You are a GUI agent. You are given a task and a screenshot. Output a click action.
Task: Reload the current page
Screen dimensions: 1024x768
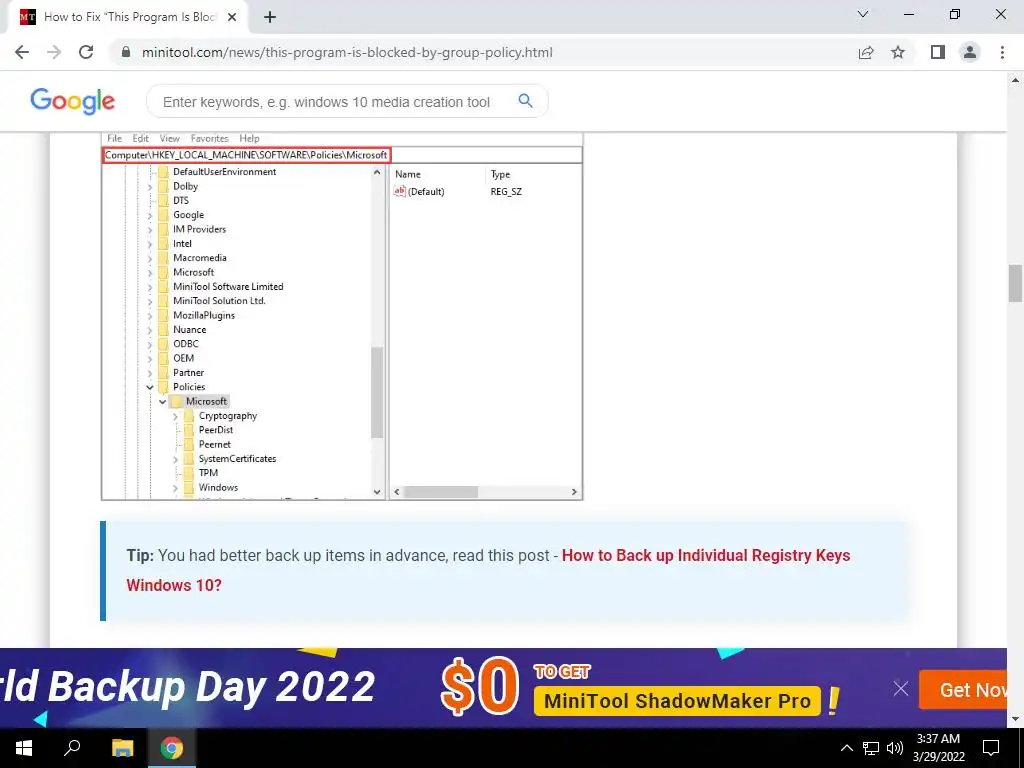coord(86,52)
